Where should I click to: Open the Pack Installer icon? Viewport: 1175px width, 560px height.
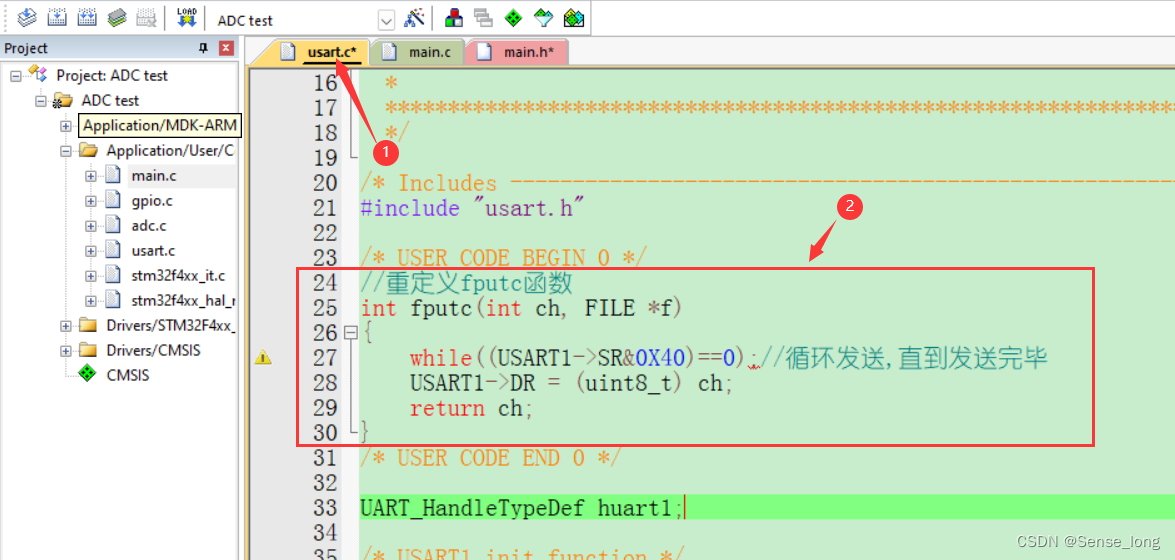point(573,17)
